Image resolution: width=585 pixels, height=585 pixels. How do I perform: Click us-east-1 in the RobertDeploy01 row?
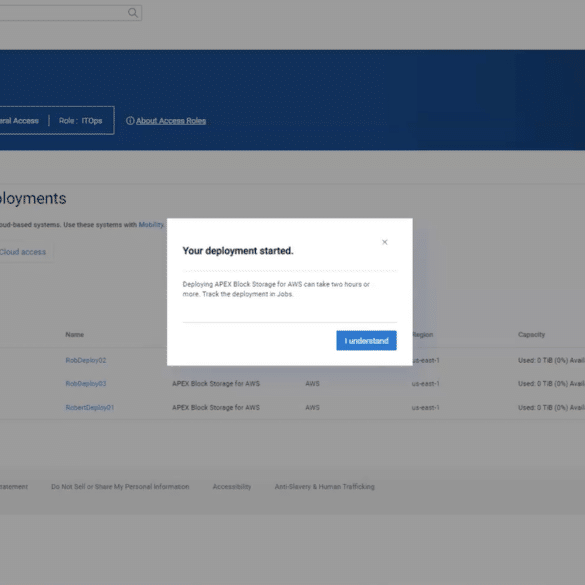click(425, 407)
